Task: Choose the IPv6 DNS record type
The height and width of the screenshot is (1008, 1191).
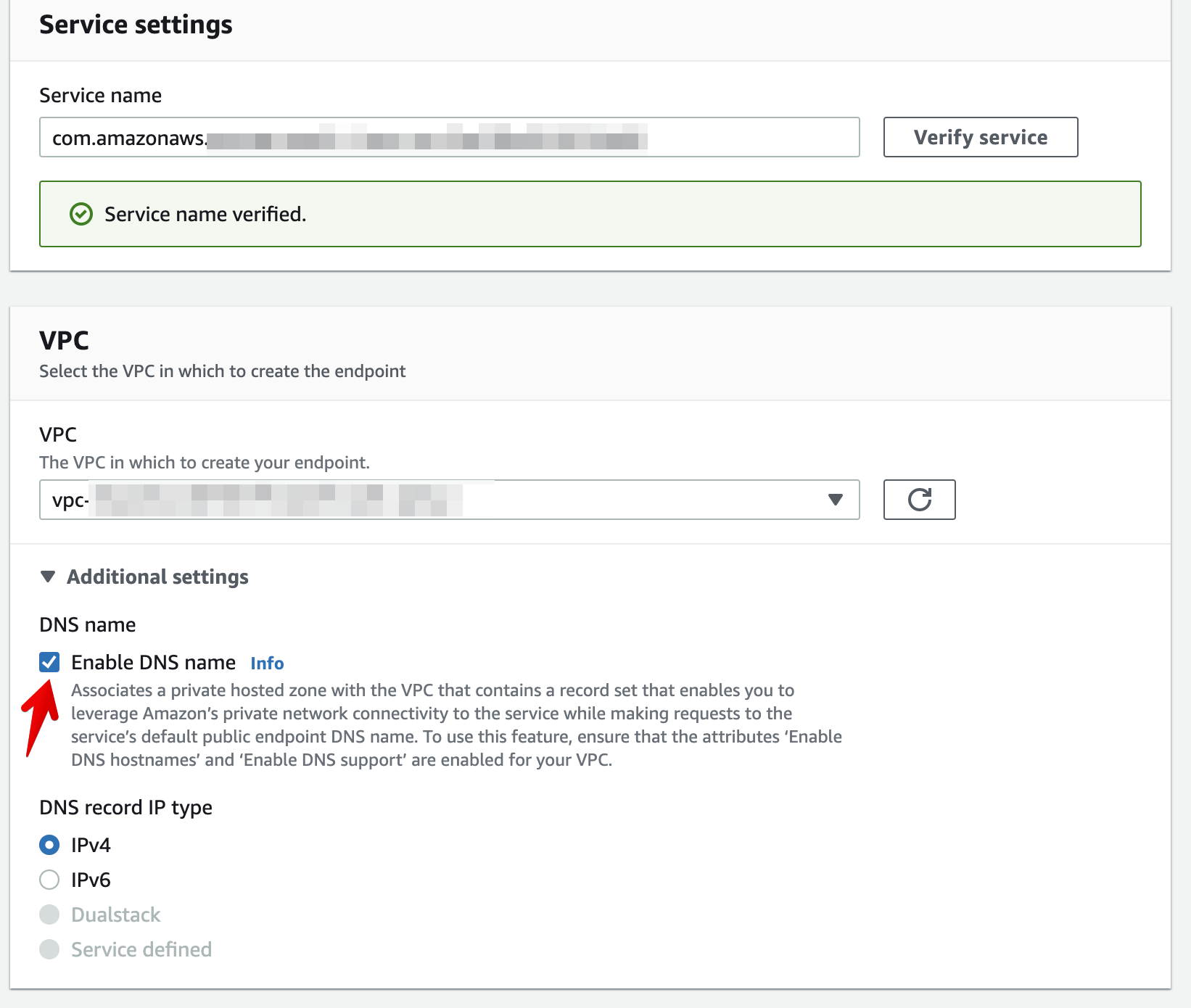Action: (x=49, y=880)
